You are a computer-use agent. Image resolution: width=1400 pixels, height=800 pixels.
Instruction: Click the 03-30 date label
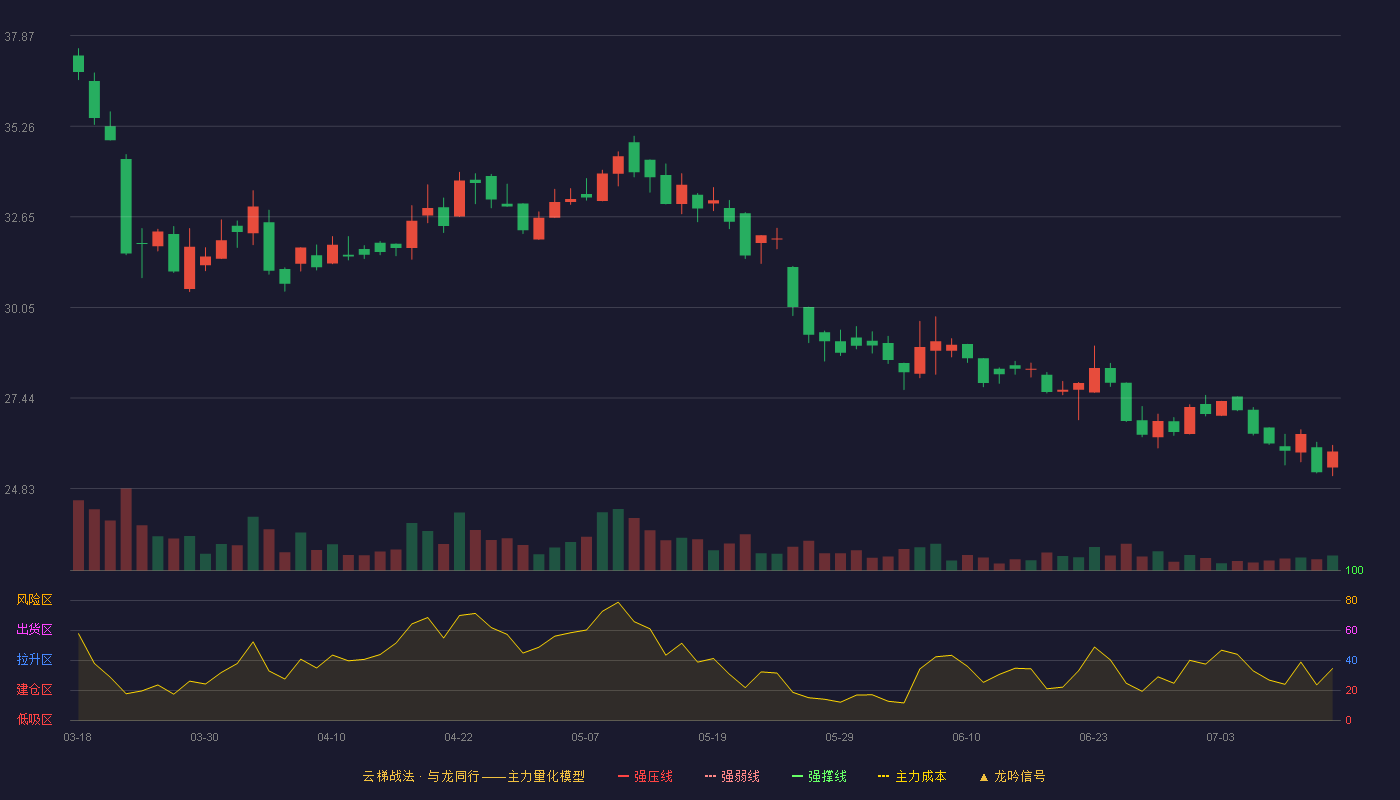pos(204,737)
